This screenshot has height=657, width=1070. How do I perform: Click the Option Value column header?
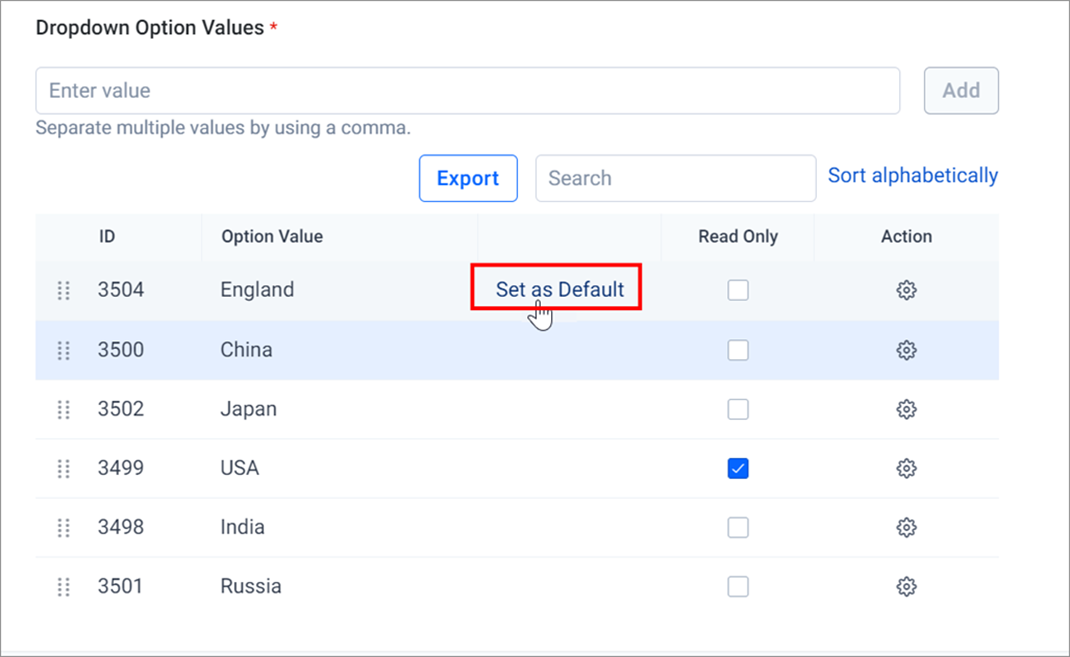(x=272, y=236)
